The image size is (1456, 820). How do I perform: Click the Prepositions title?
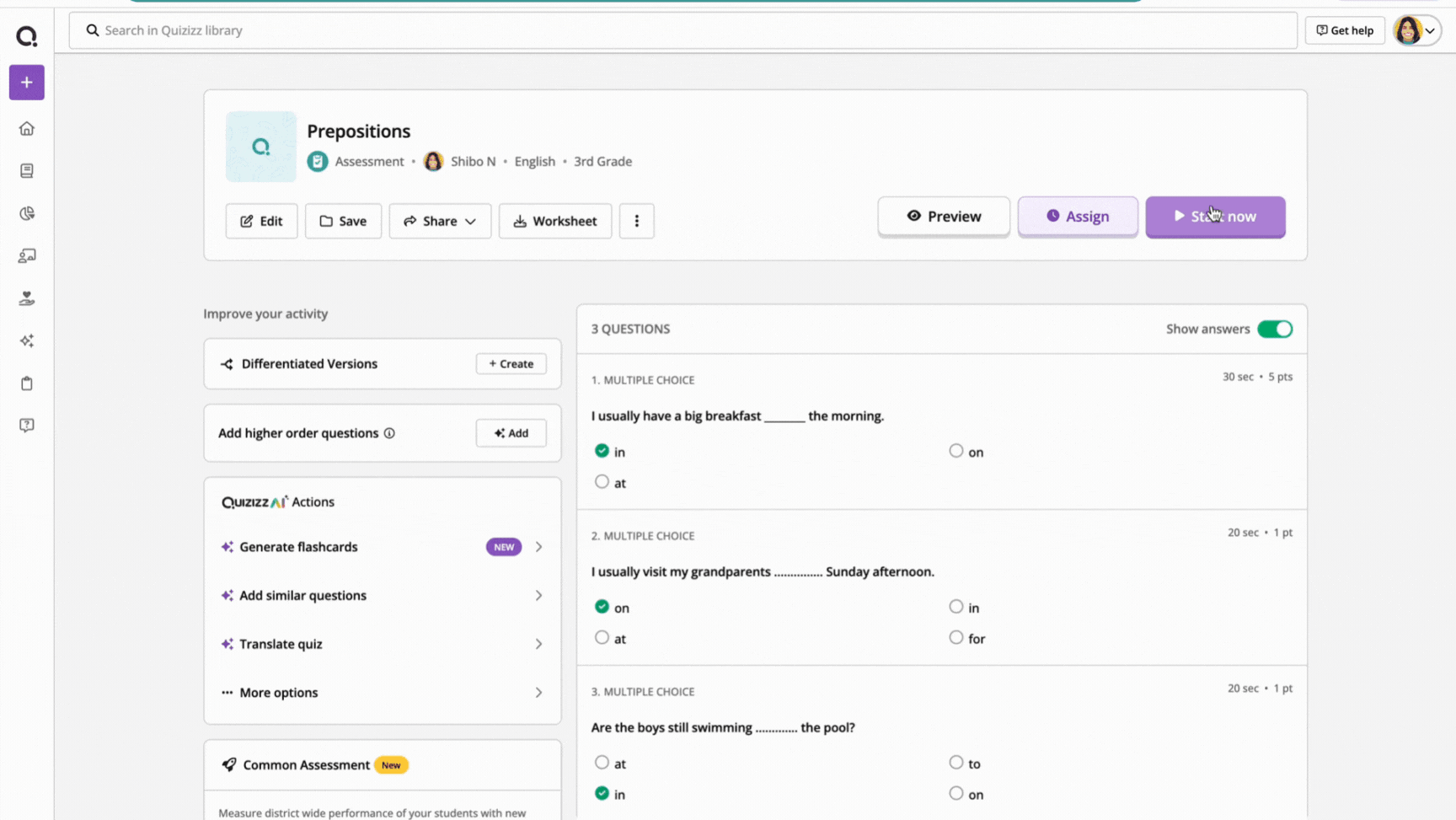coord(358,131)
